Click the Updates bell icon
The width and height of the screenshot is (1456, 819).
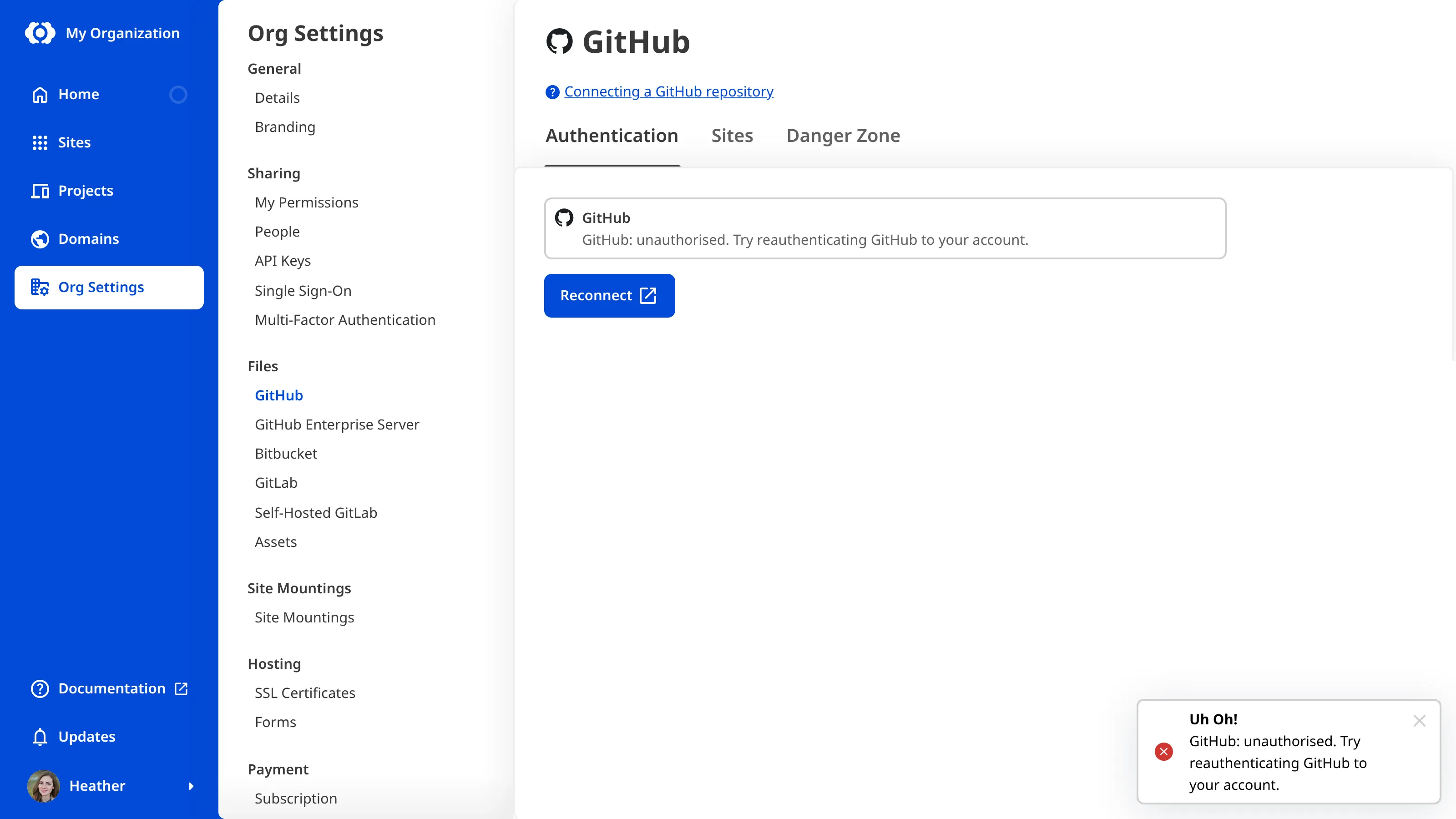(40, 737)
